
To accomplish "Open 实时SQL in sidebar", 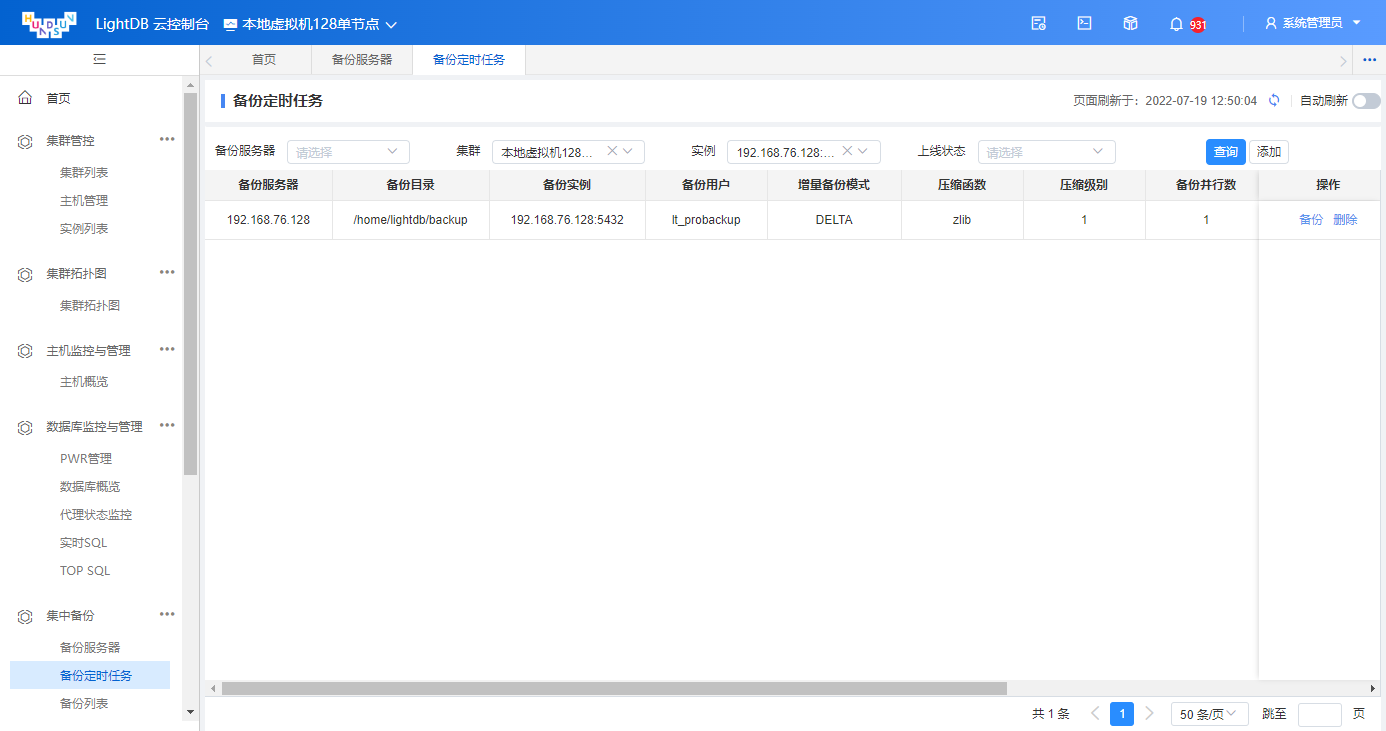I will click(83, 543).
